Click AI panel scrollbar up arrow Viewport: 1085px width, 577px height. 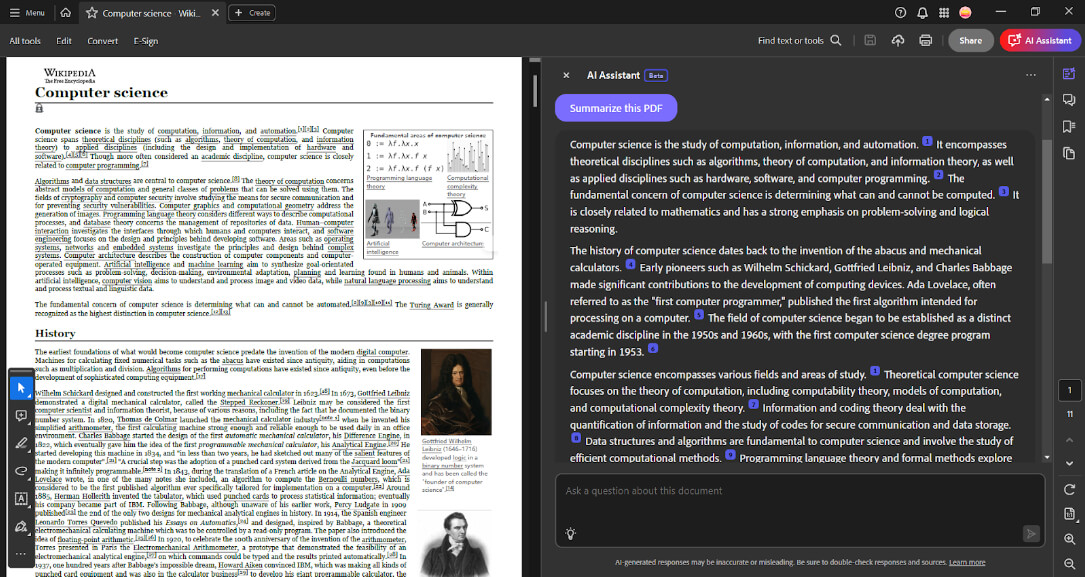click(1047, 100)
